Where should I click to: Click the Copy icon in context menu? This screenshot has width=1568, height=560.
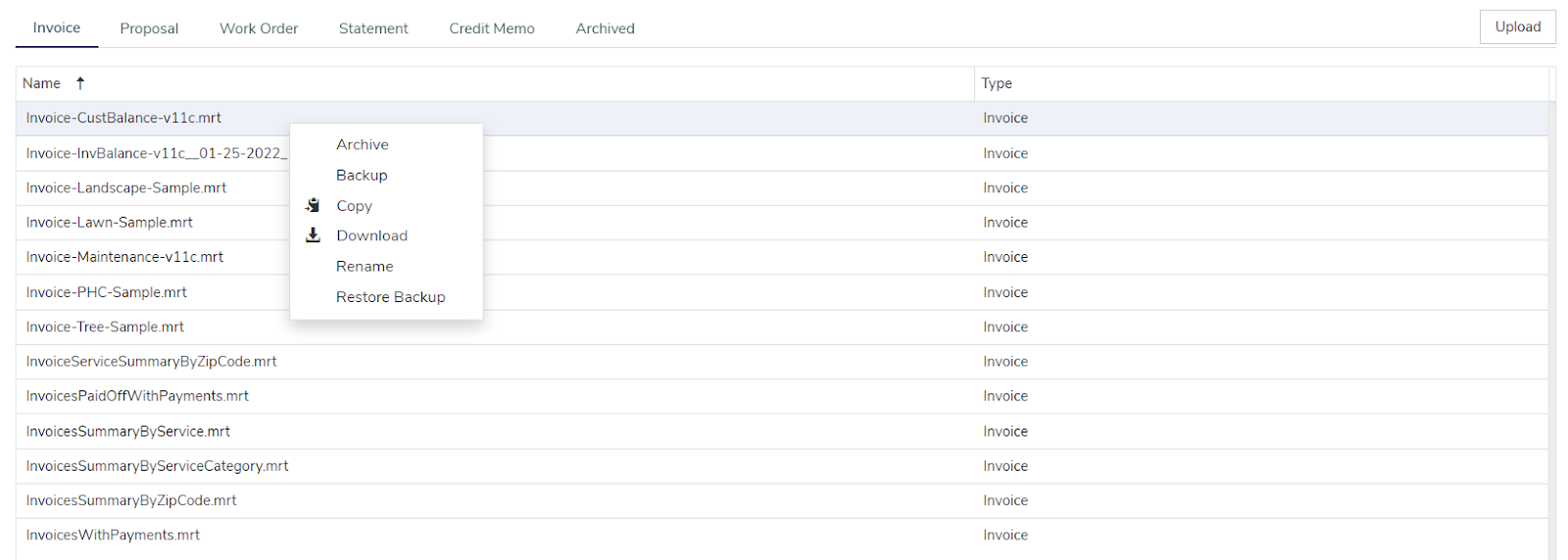point(313,205)
